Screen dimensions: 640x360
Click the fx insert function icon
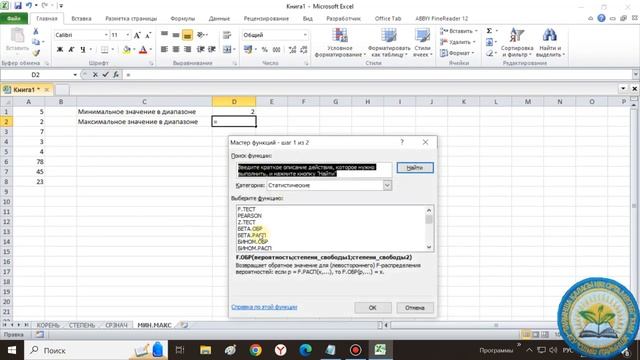pyautogui.click(x=116, y=75)
